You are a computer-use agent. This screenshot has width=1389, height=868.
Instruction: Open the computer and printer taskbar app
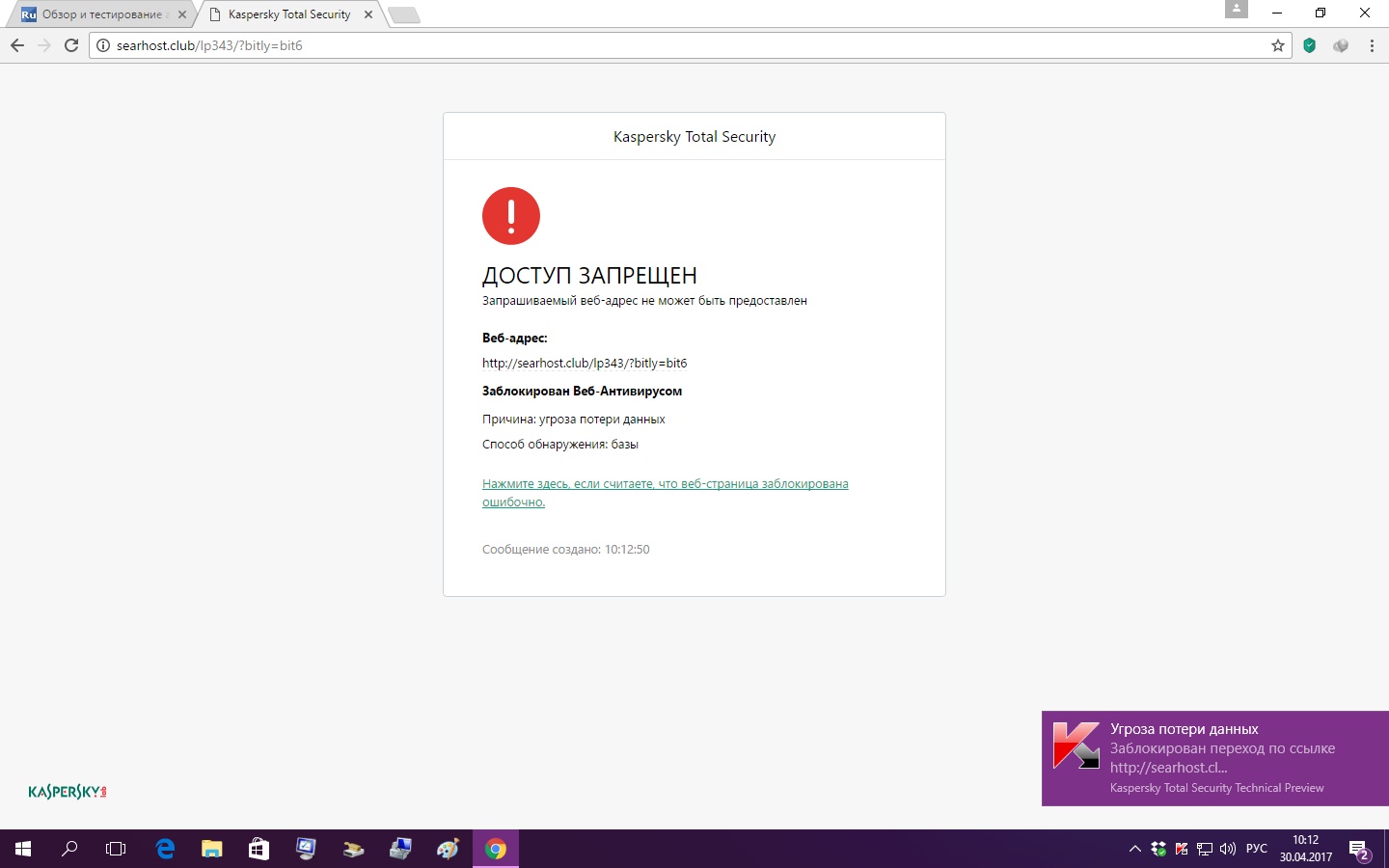click(x=400, y=849)
